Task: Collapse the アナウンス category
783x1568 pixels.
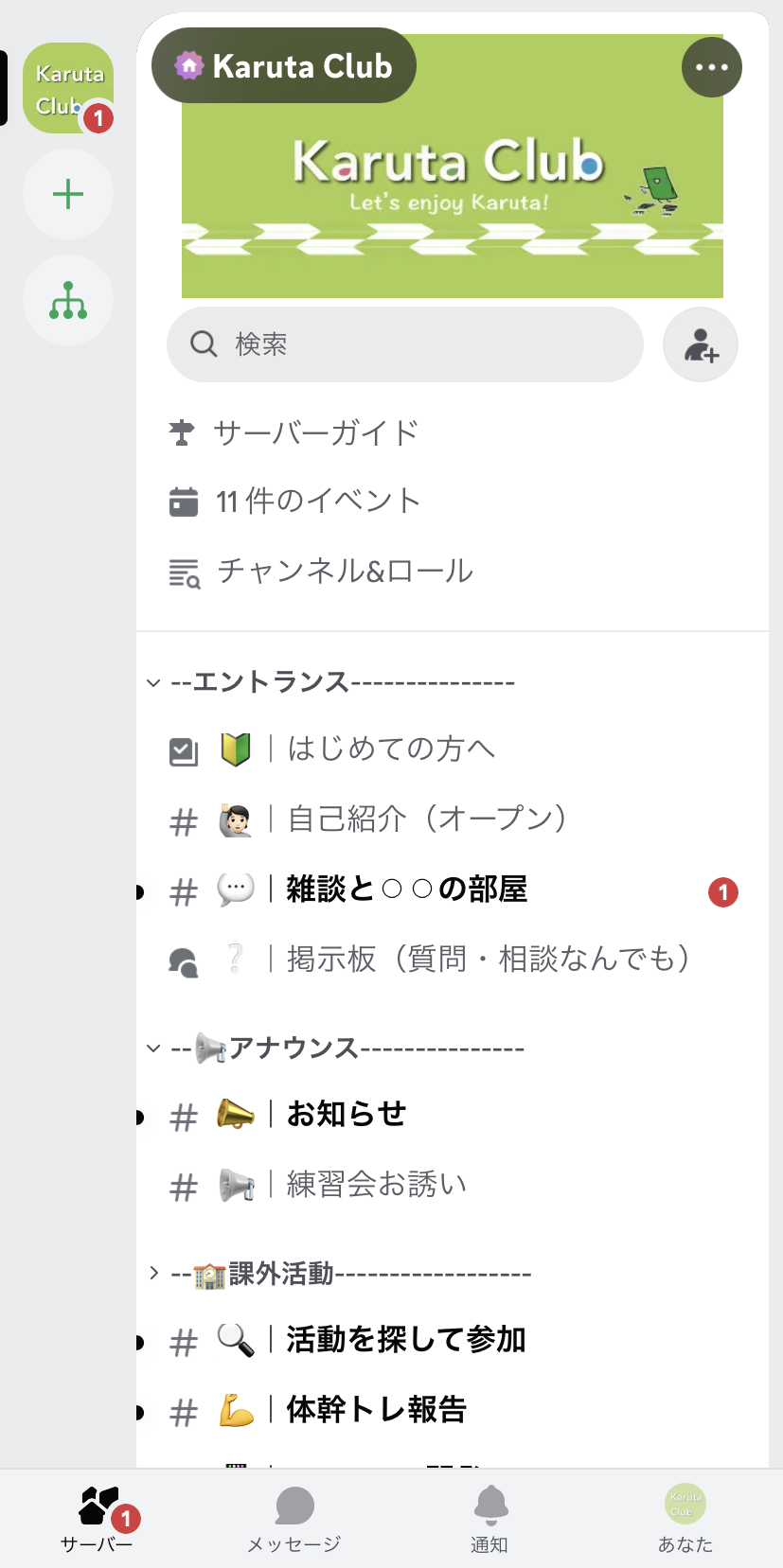Action: pyautogui.click(x=154, y=1048)
